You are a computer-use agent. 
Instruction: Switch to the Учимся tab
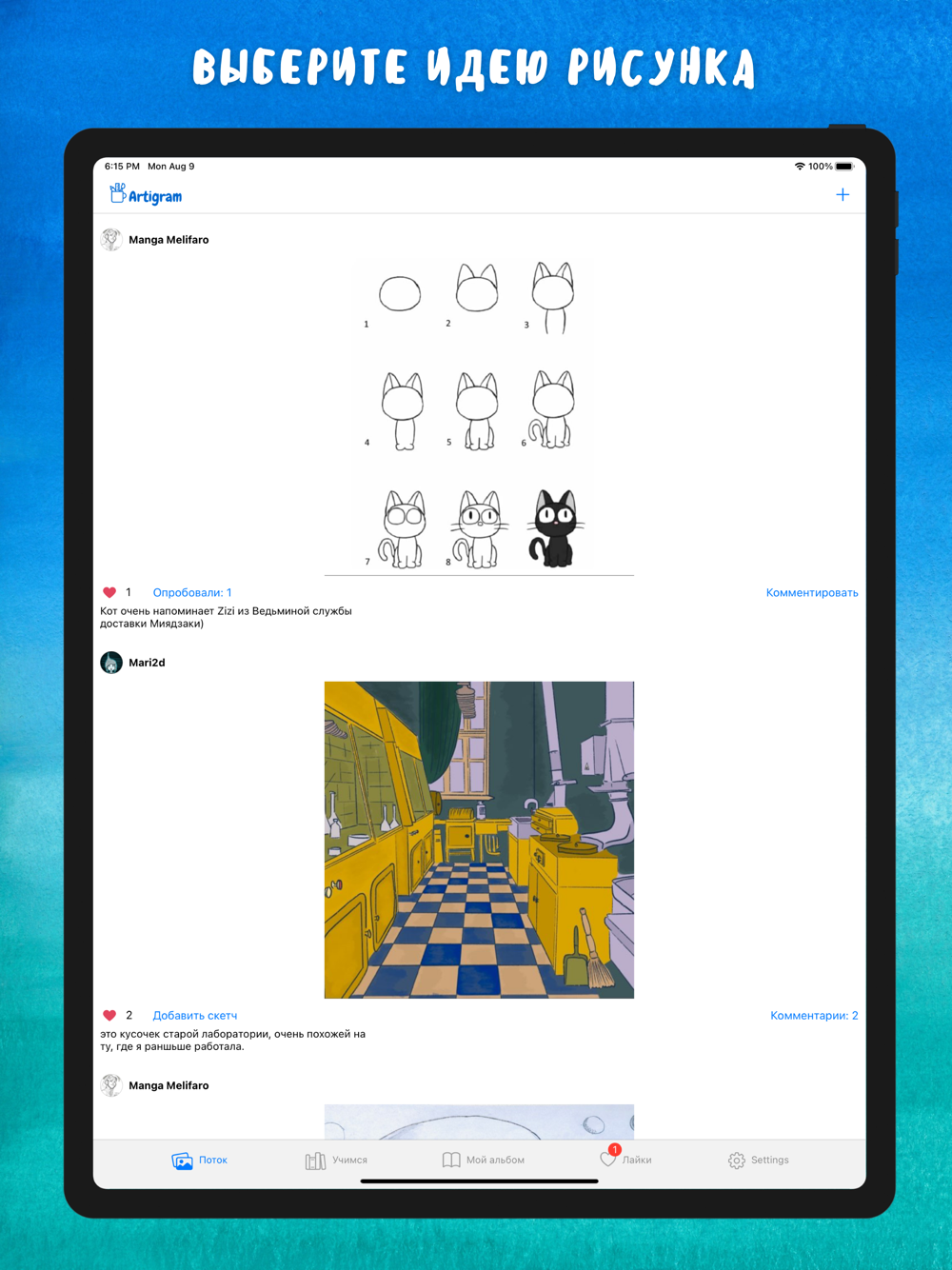(336, 1161)
